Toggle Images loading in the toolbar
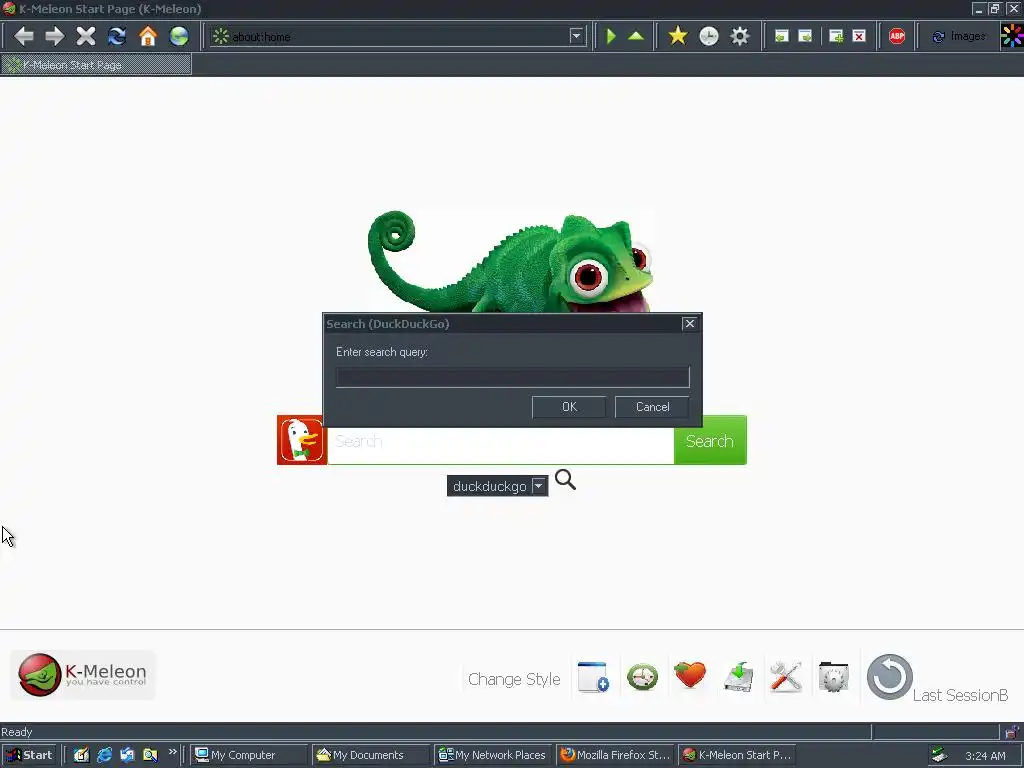1024x768 pixels. [x=958, y=37]
